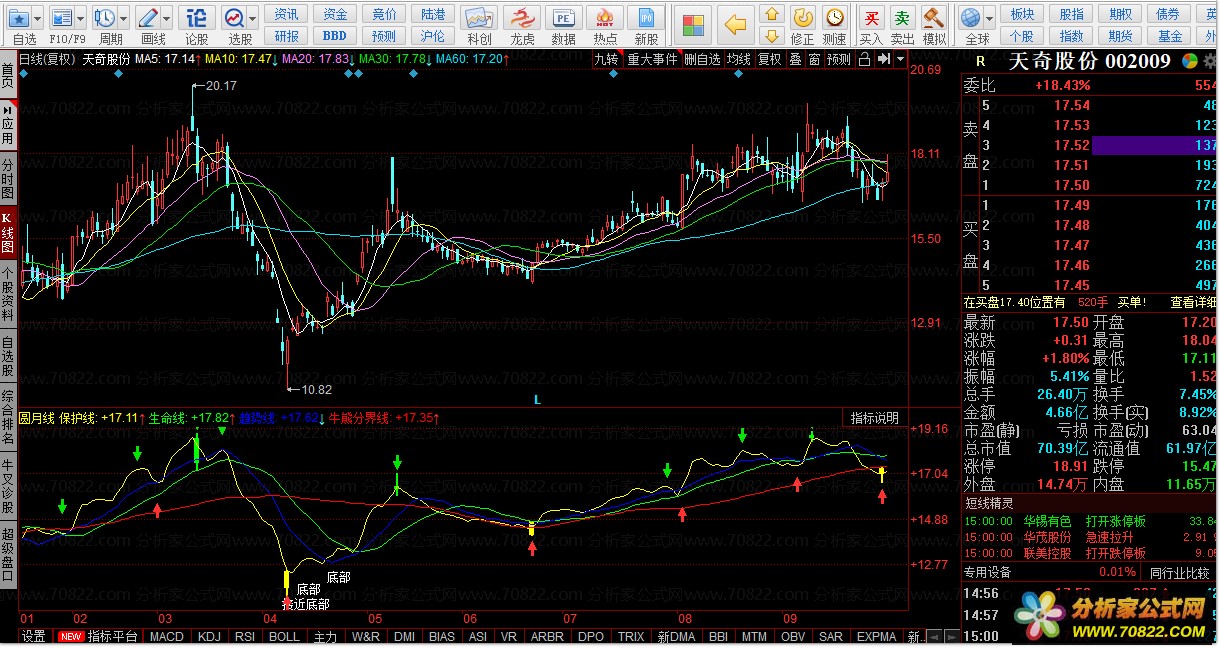
Task: Toggle the 均线 moving average display
Action: [x=739, y=60]
